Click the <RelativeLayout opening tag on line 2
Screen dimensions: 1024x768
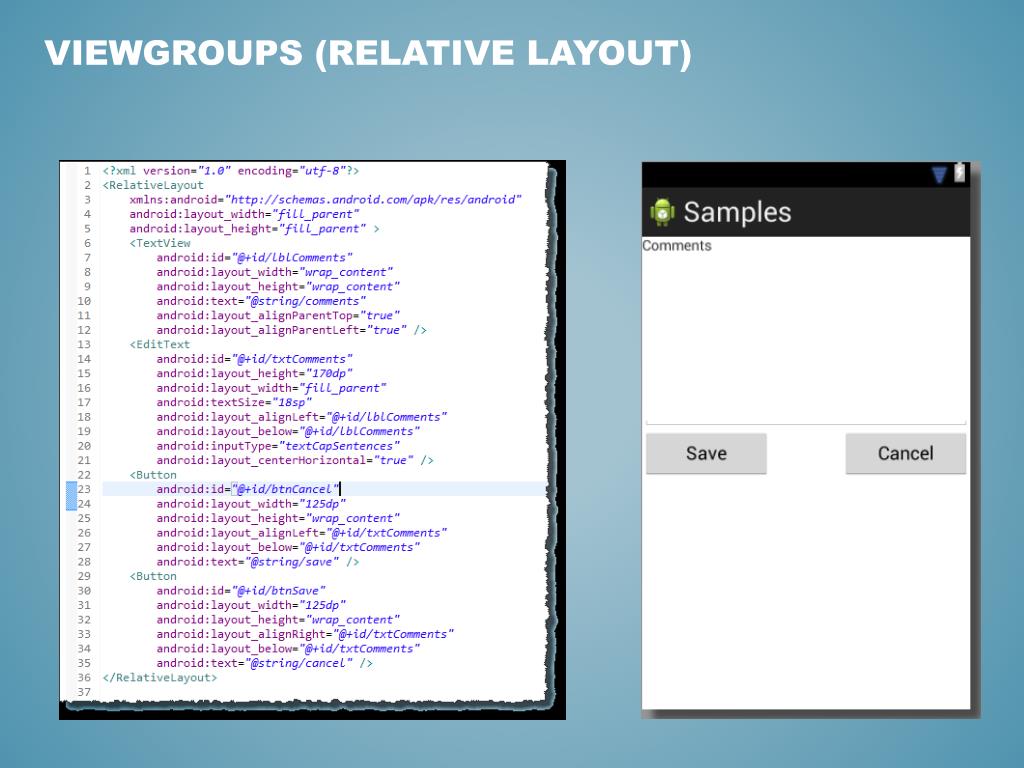point(153,185)
